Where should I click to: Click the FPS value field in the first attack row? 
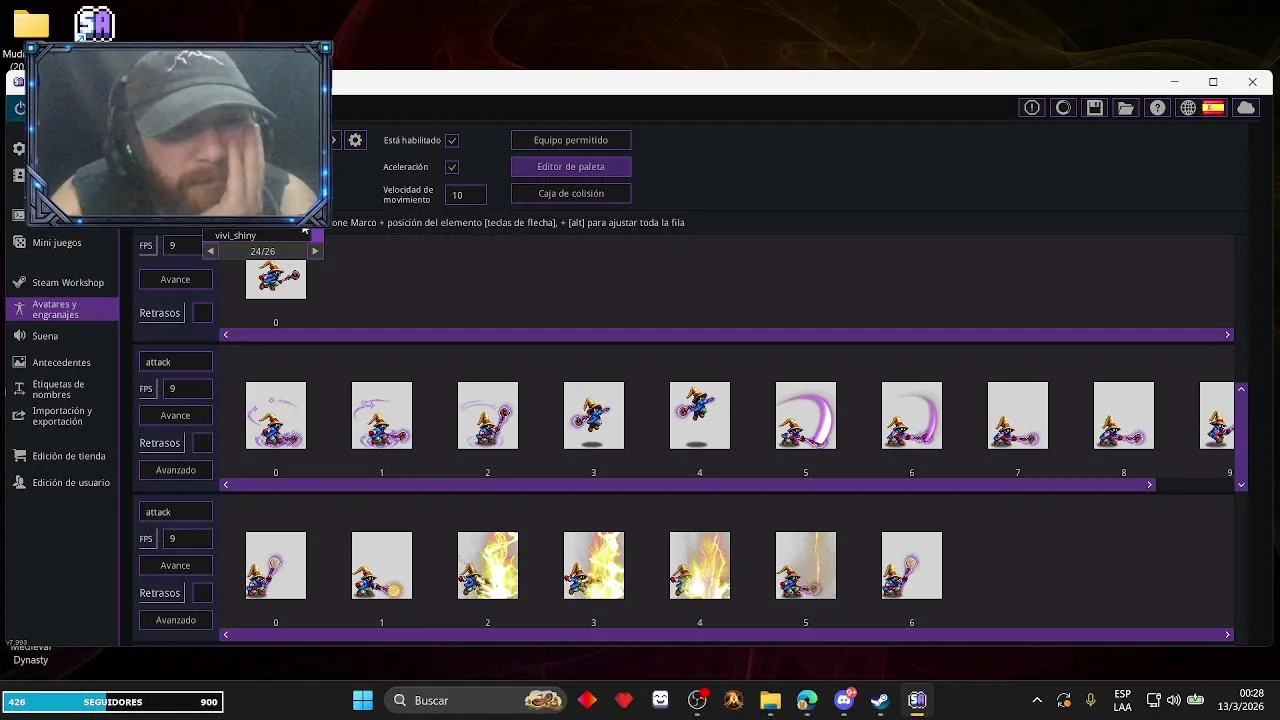(x=187, y=389)
